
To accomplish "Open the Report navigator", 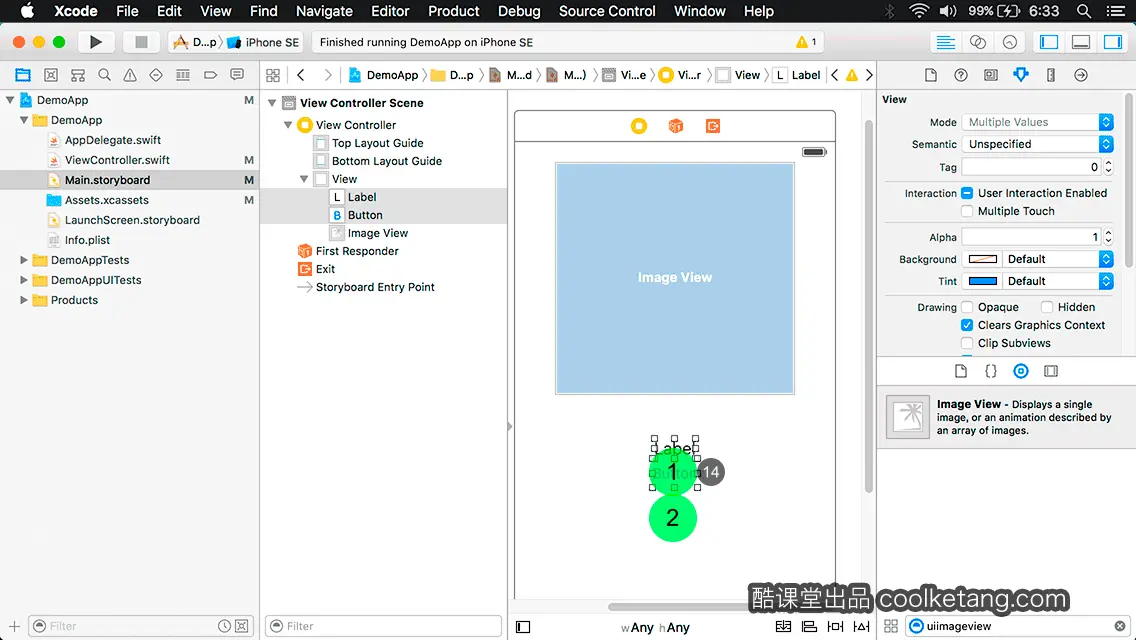I will [x=237, y=75].
